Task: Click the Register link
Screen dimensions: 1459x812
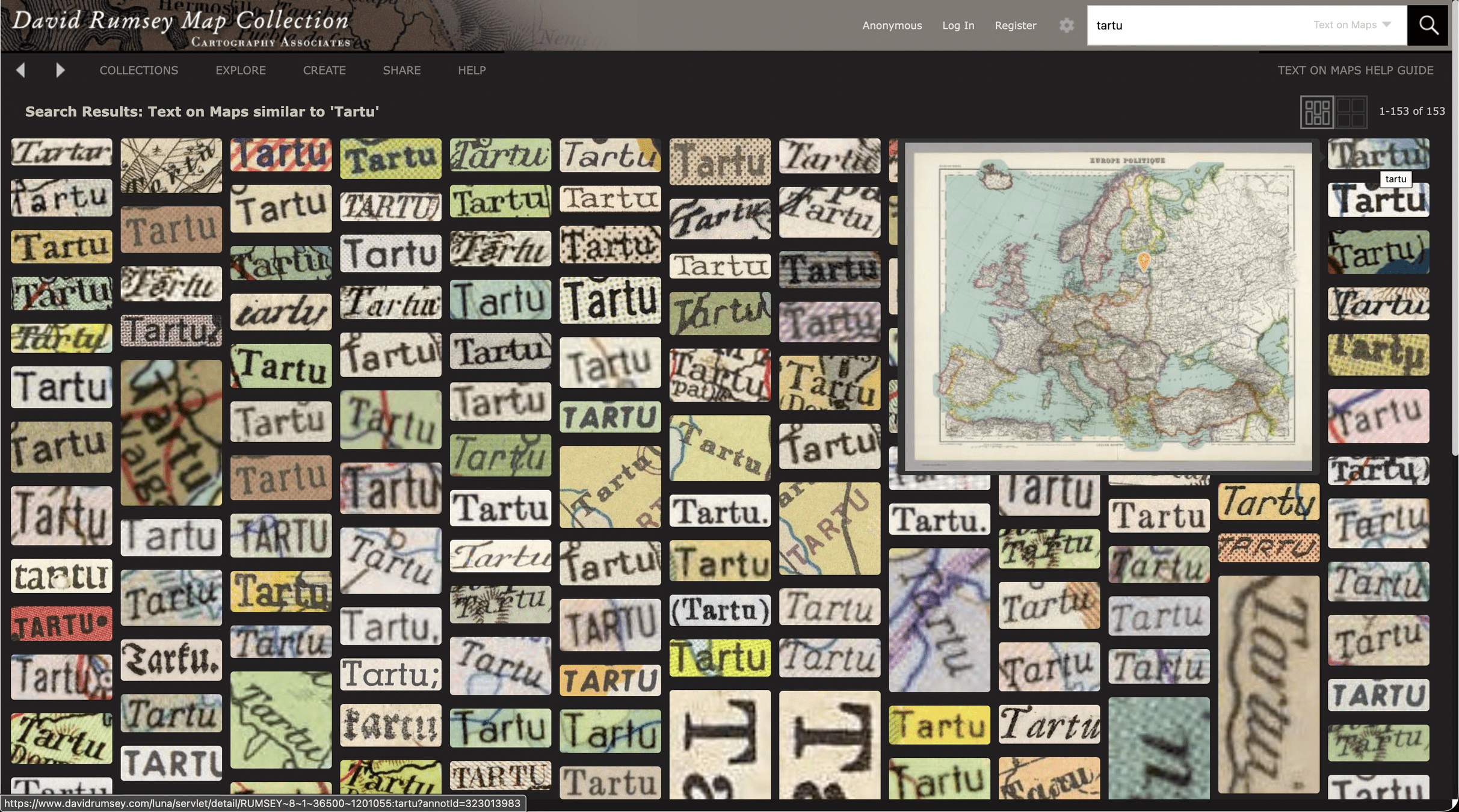Action: coord(1015,25)
